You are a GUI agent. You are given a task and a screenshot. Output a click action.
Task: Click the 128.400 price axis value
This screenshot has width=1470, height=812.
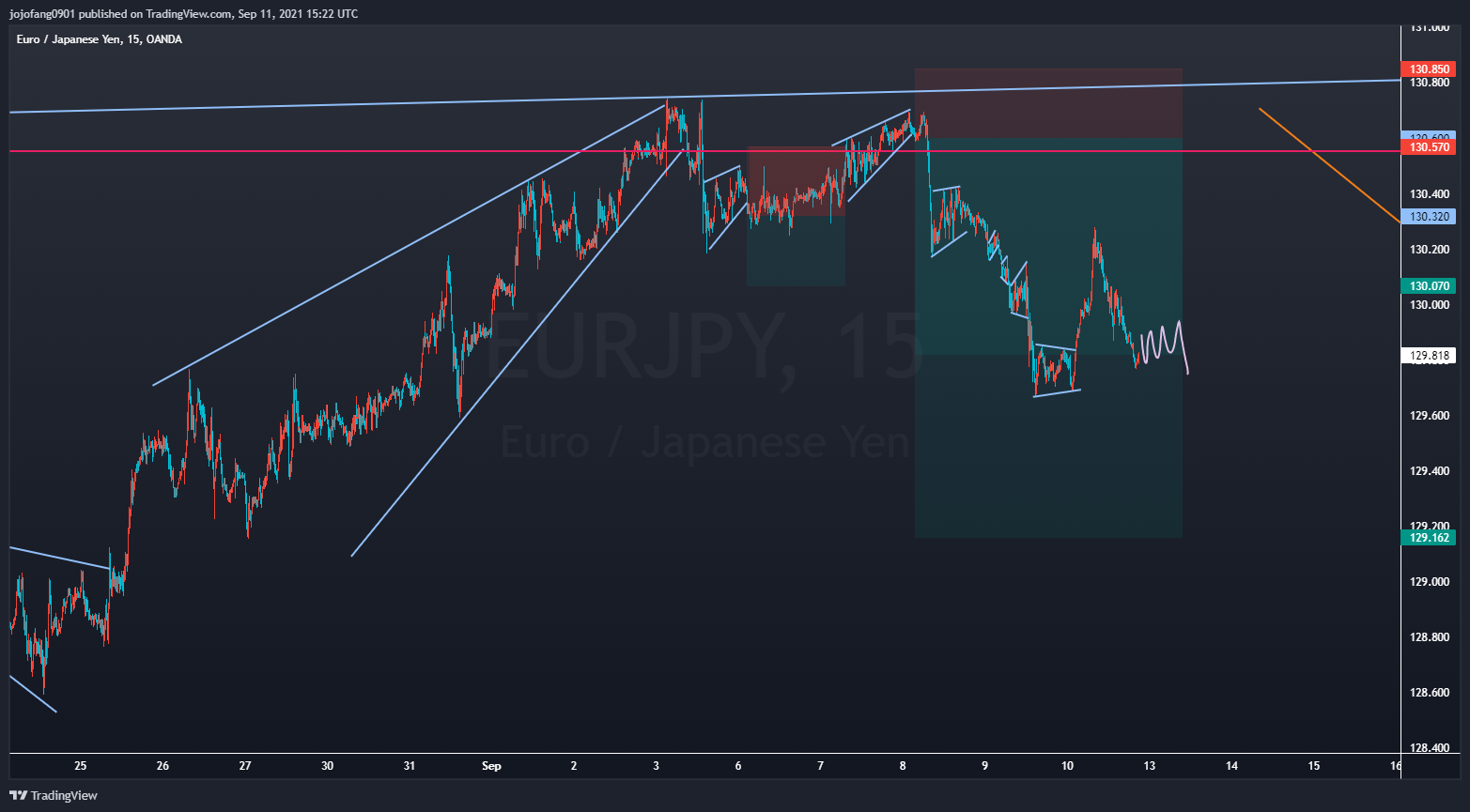(1430, 748)
